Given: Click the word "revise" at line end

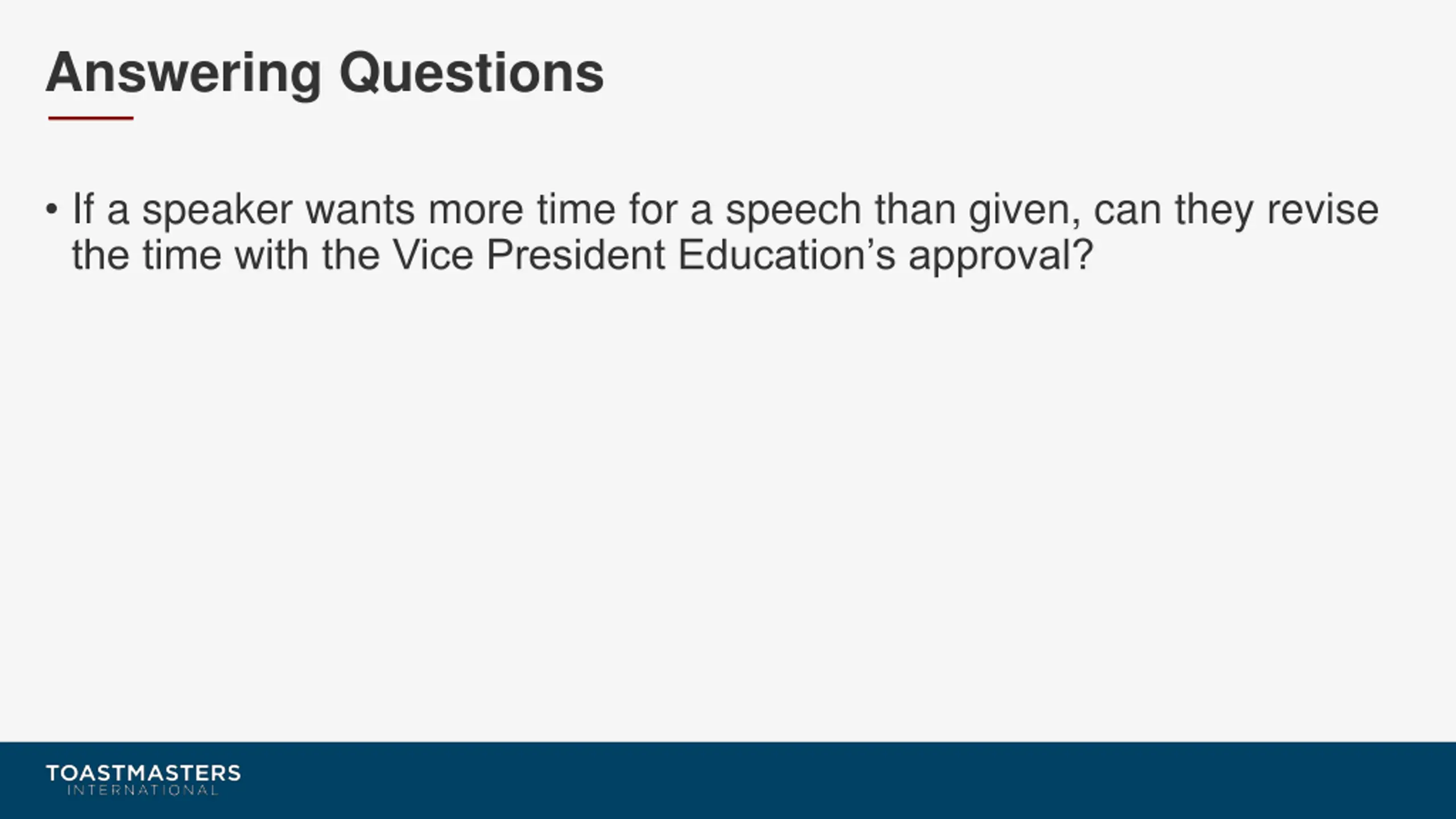Looking at the screenshot, I should 1323,210.
